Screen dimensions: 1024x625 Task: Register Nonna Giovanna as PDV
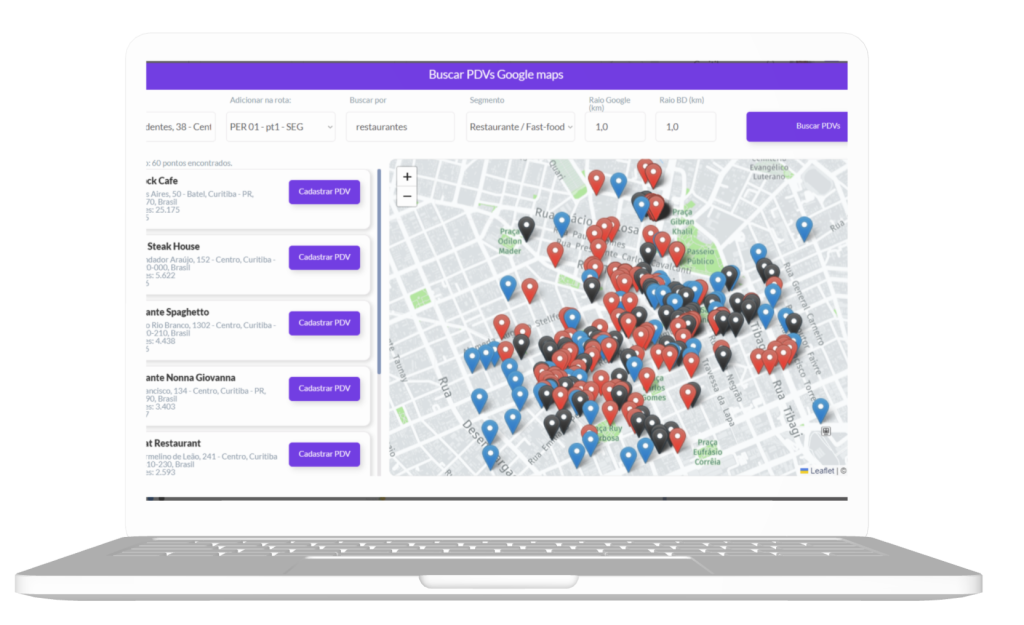pyautogui.click(x=324, y=388)
